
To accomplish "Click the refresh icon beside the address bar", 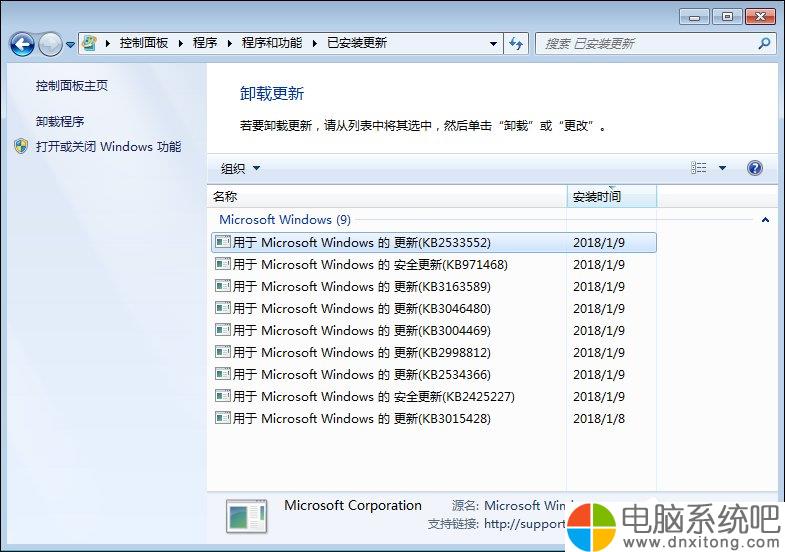I will pos(516,44).
